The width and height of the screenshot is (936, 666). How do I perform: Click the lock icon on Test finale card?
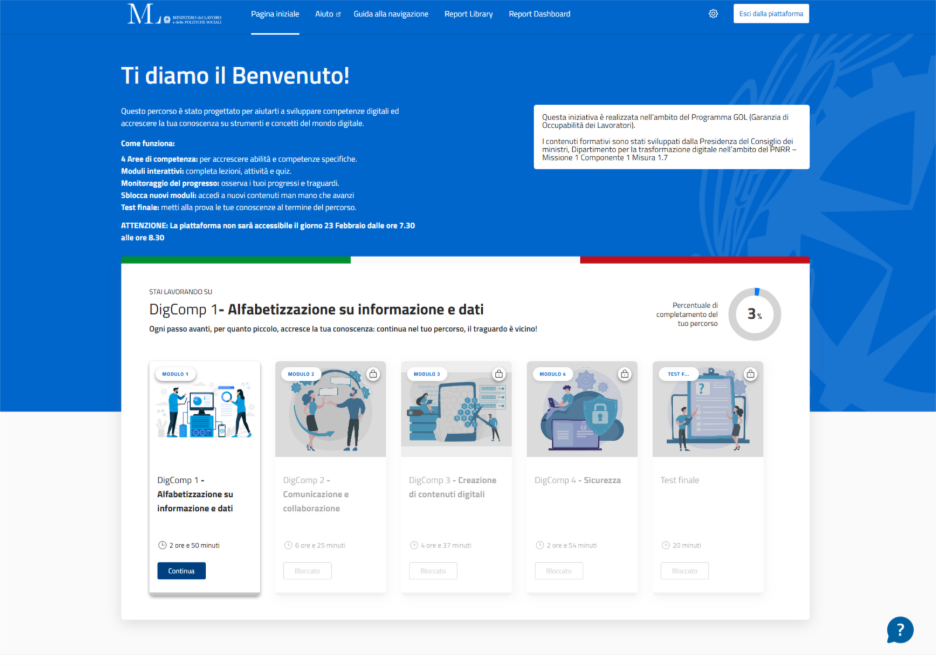point(750,374)
